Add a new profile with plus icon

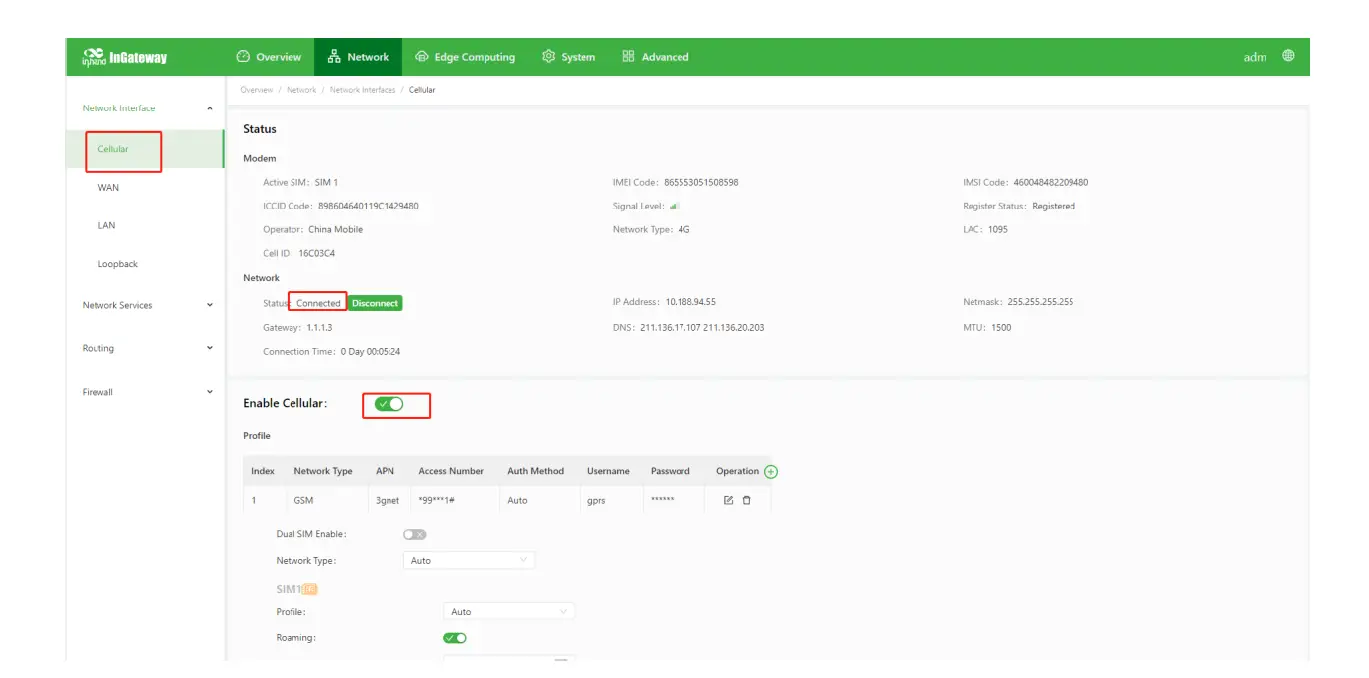click(771, 472)
